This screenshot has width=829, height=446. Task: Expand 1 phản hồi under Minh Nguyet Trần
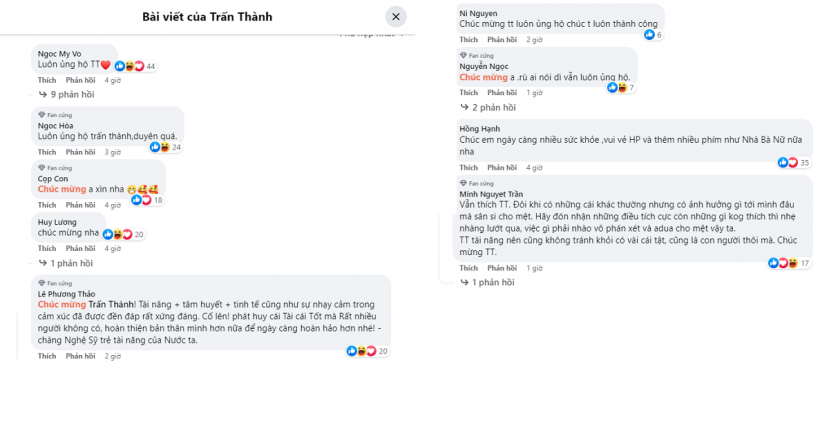[487, 282]
